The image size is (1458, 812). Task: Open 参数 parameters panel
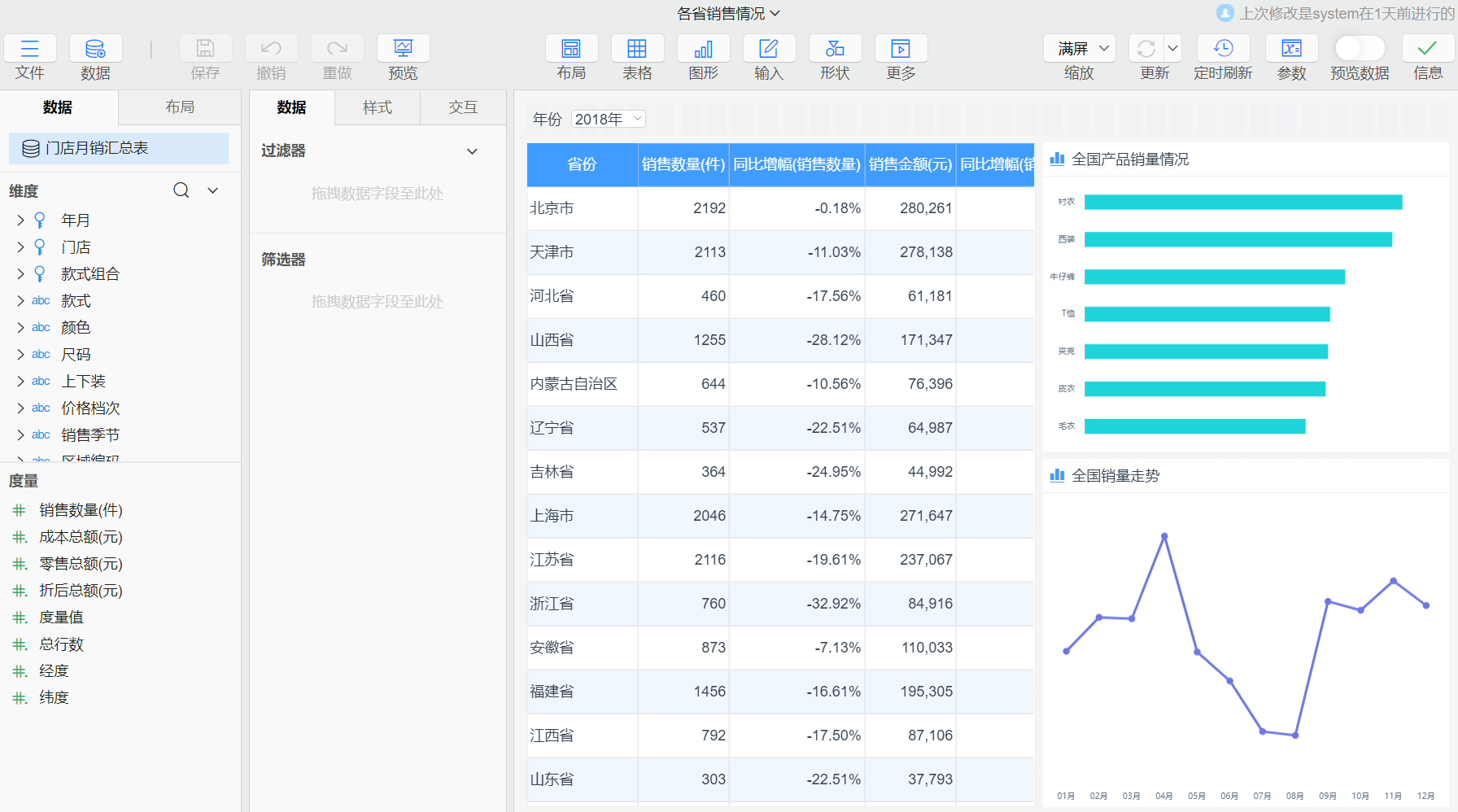click(1290, 48)
